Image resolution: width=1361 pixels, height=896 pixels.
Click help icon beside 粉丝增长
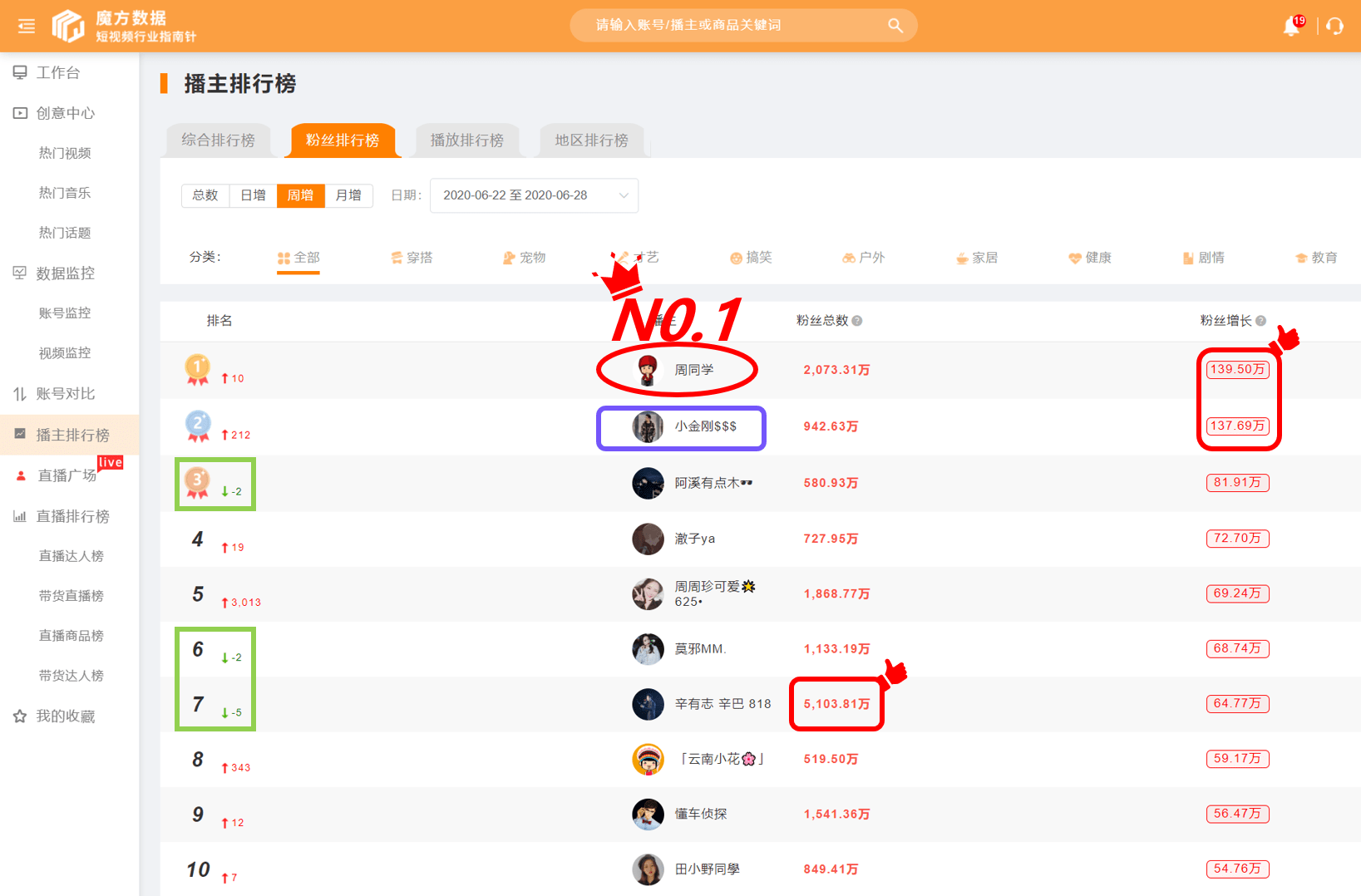pyautogui.click(x=1260, y=321)
